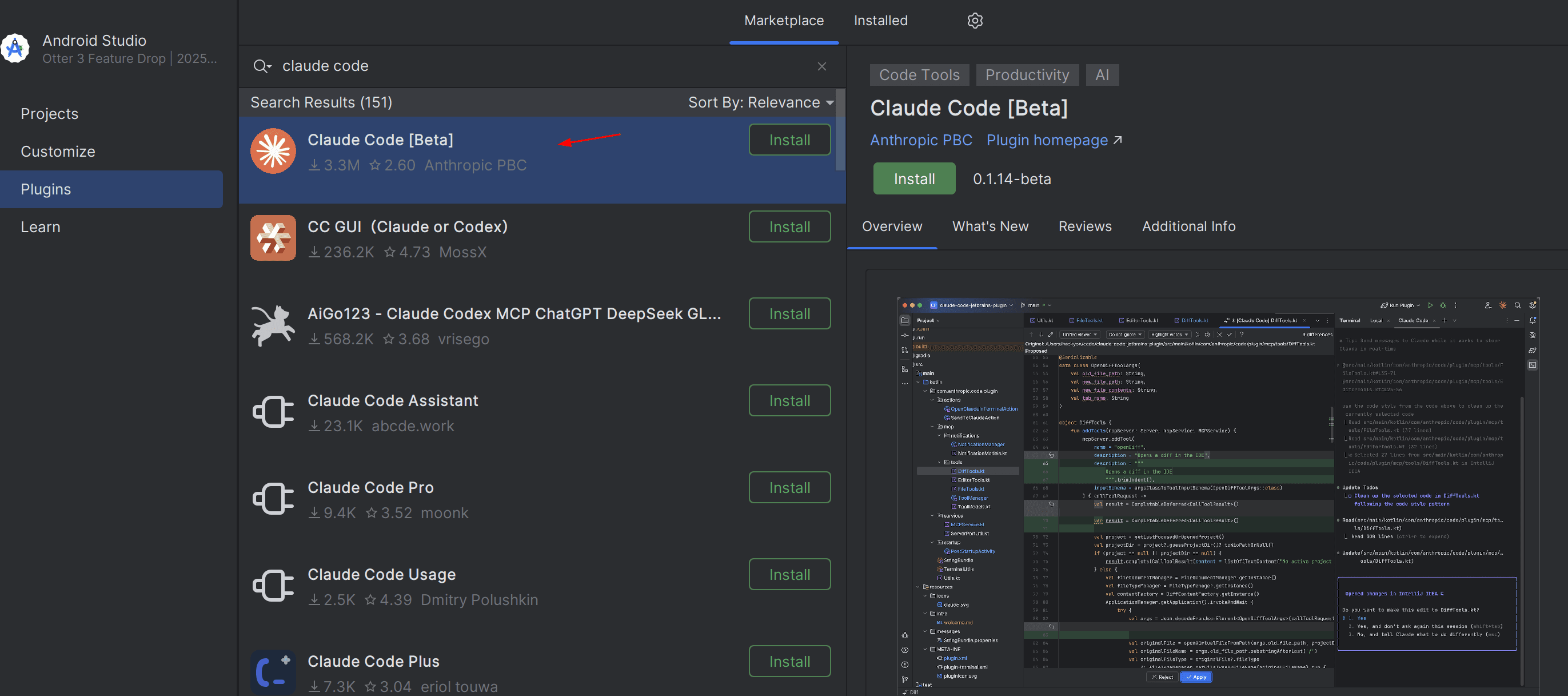Click the CC GUI plugin icon
Image resolution: width=1568 pixels, height=696 pixels.
273,238
